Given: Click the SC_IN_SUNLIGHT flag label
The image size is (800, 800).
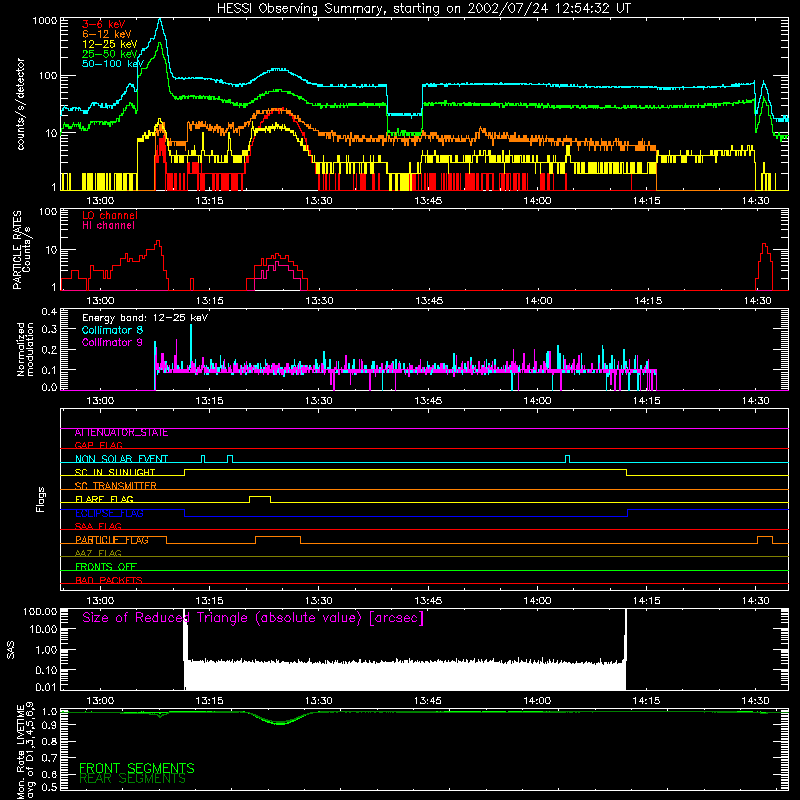Looking at the screenshot, I should click(x=115, y=472).
